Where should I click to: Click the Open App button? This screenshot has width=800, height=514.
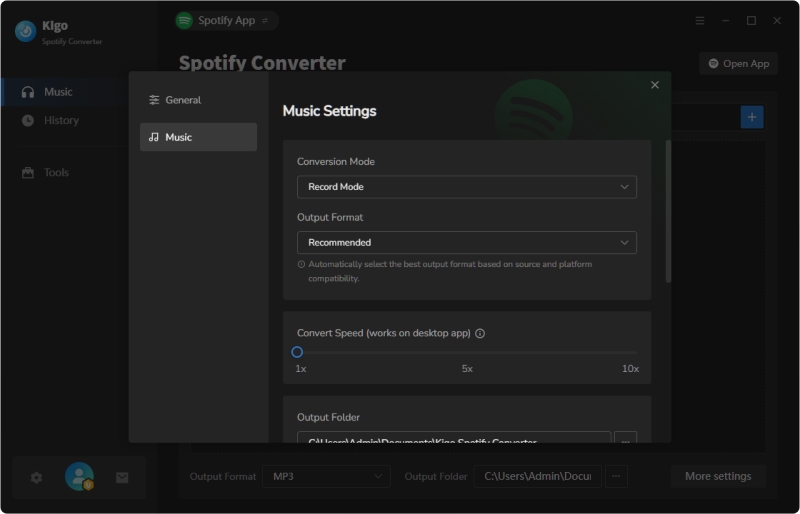pos(738,63)
